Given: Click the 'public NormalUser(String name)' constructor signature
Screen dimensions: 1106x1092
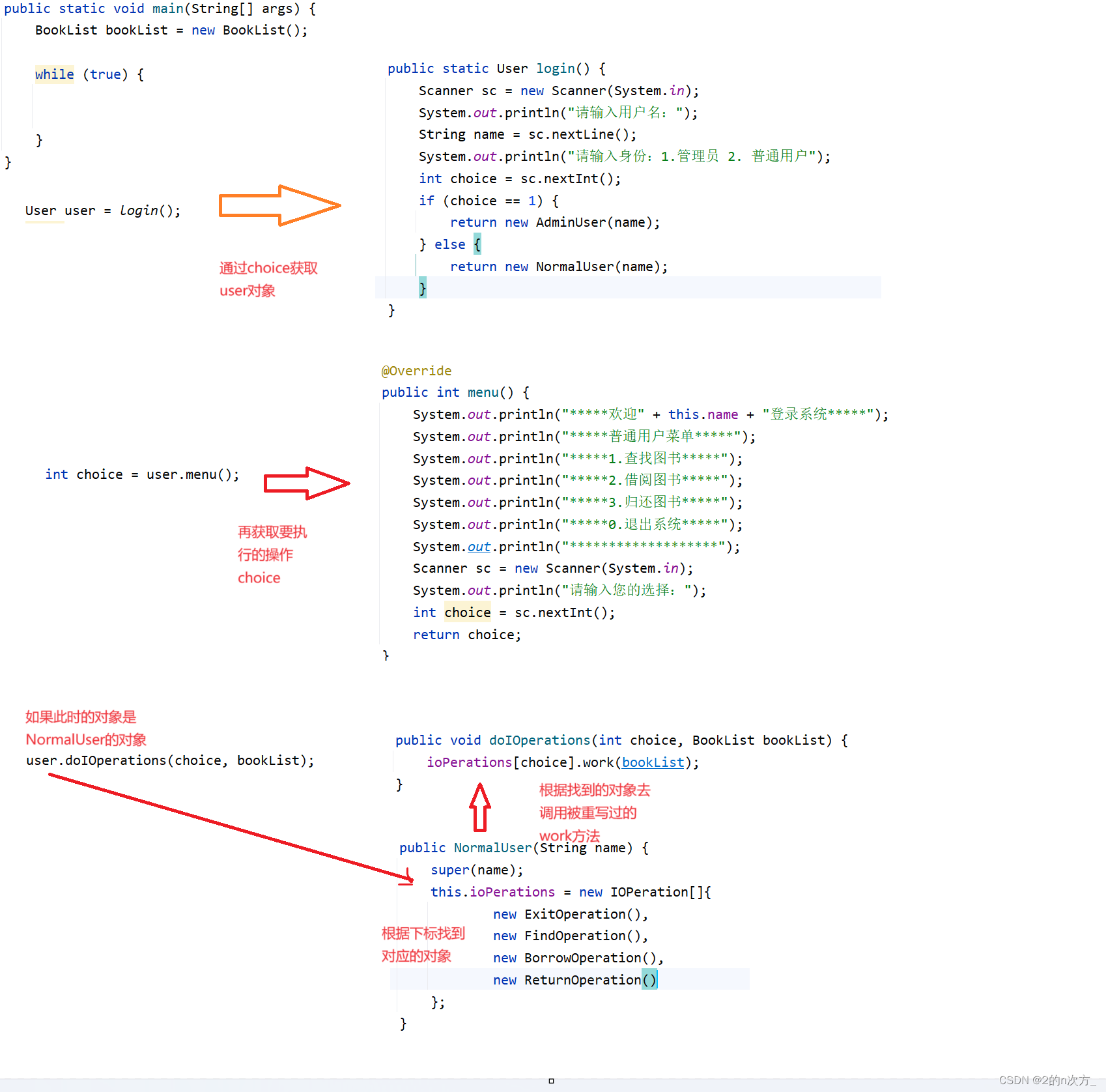Looking at the screenshot, I should pos(524,848).
